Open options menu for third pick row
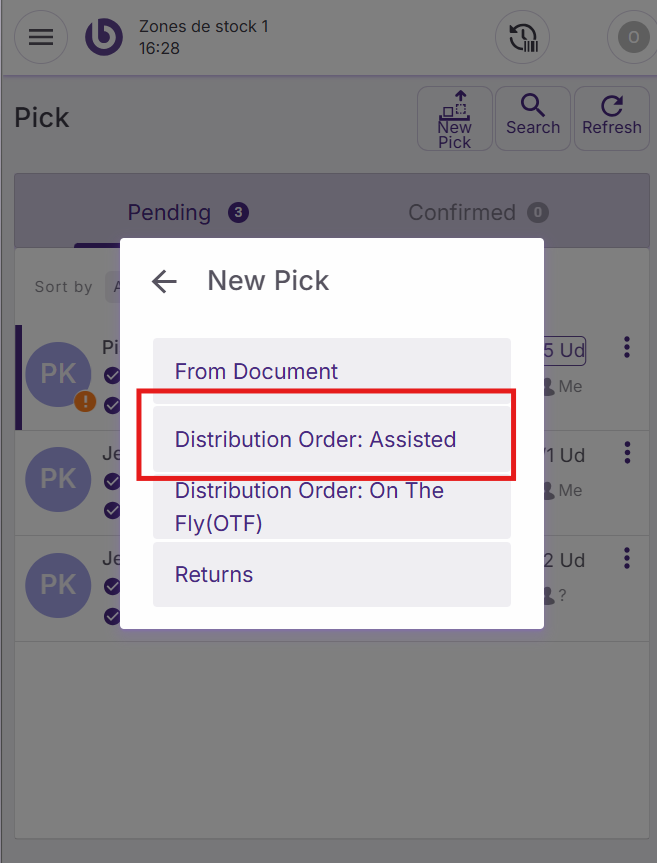The width and height of the screenshot is (657, 863). [x=627, y=558]
